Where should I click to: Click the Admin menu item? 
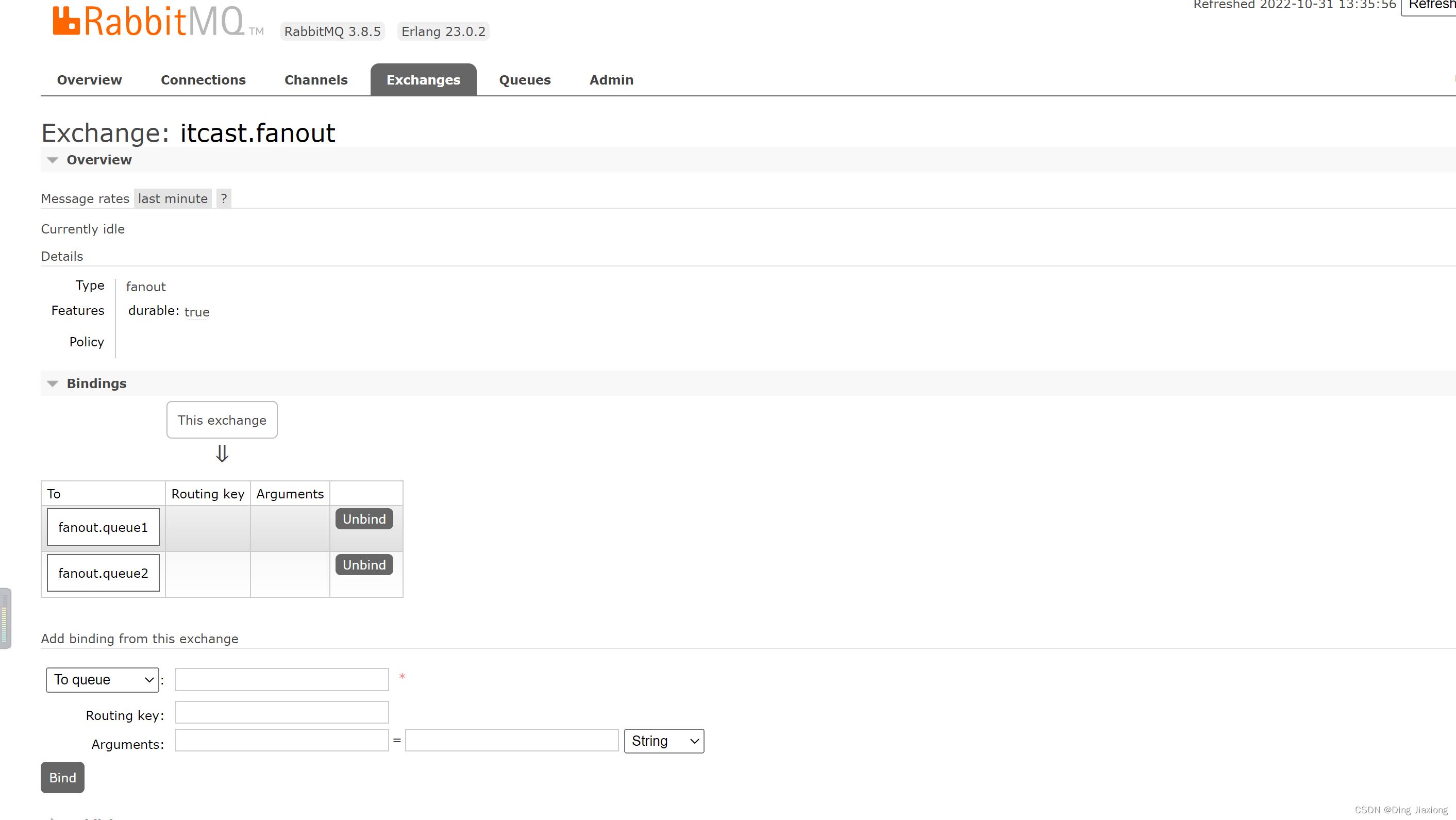coord(612,79)
